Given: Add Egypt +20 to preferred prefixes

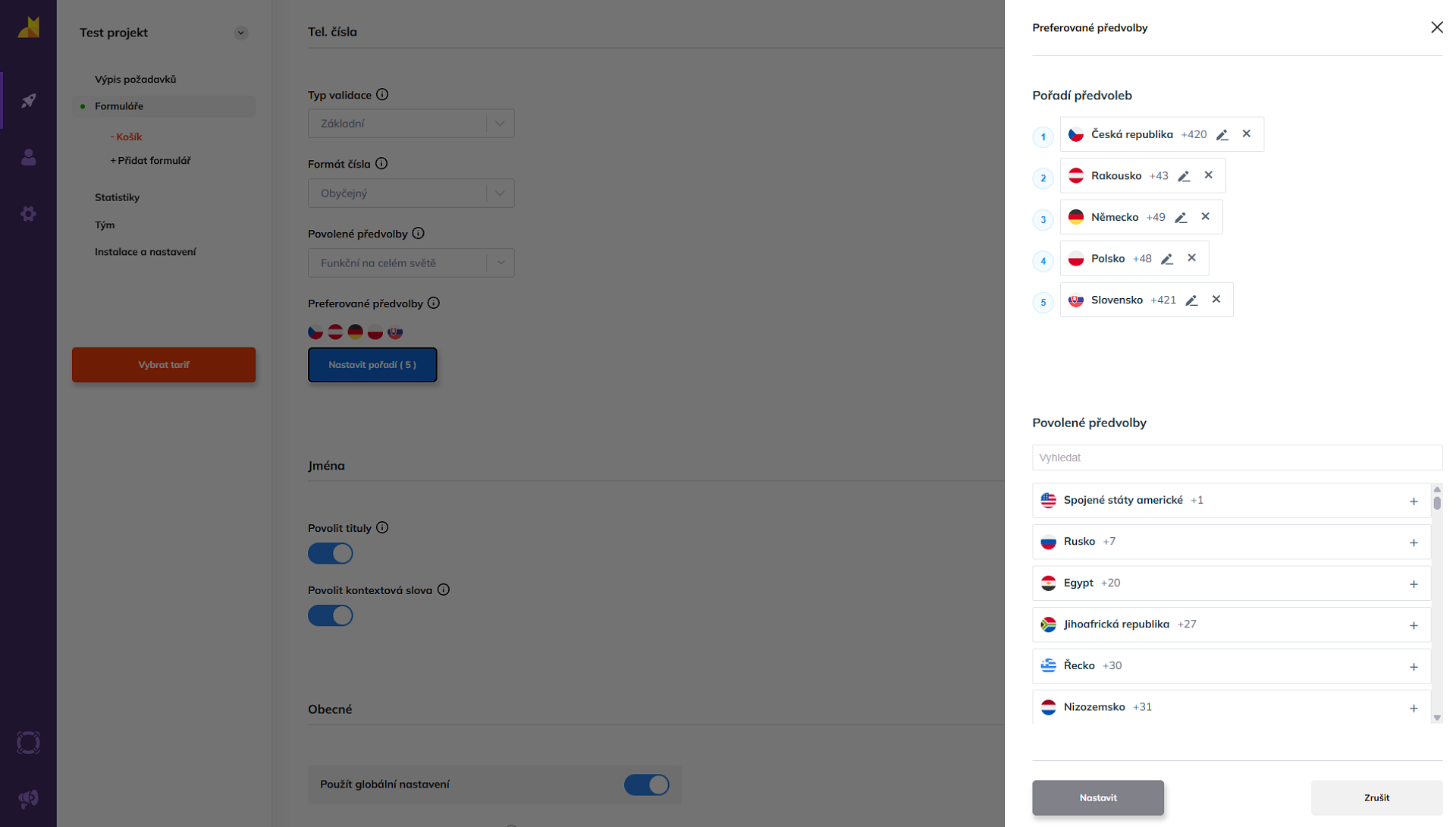Looking at the screenshot, I should tap(1414, 584).
